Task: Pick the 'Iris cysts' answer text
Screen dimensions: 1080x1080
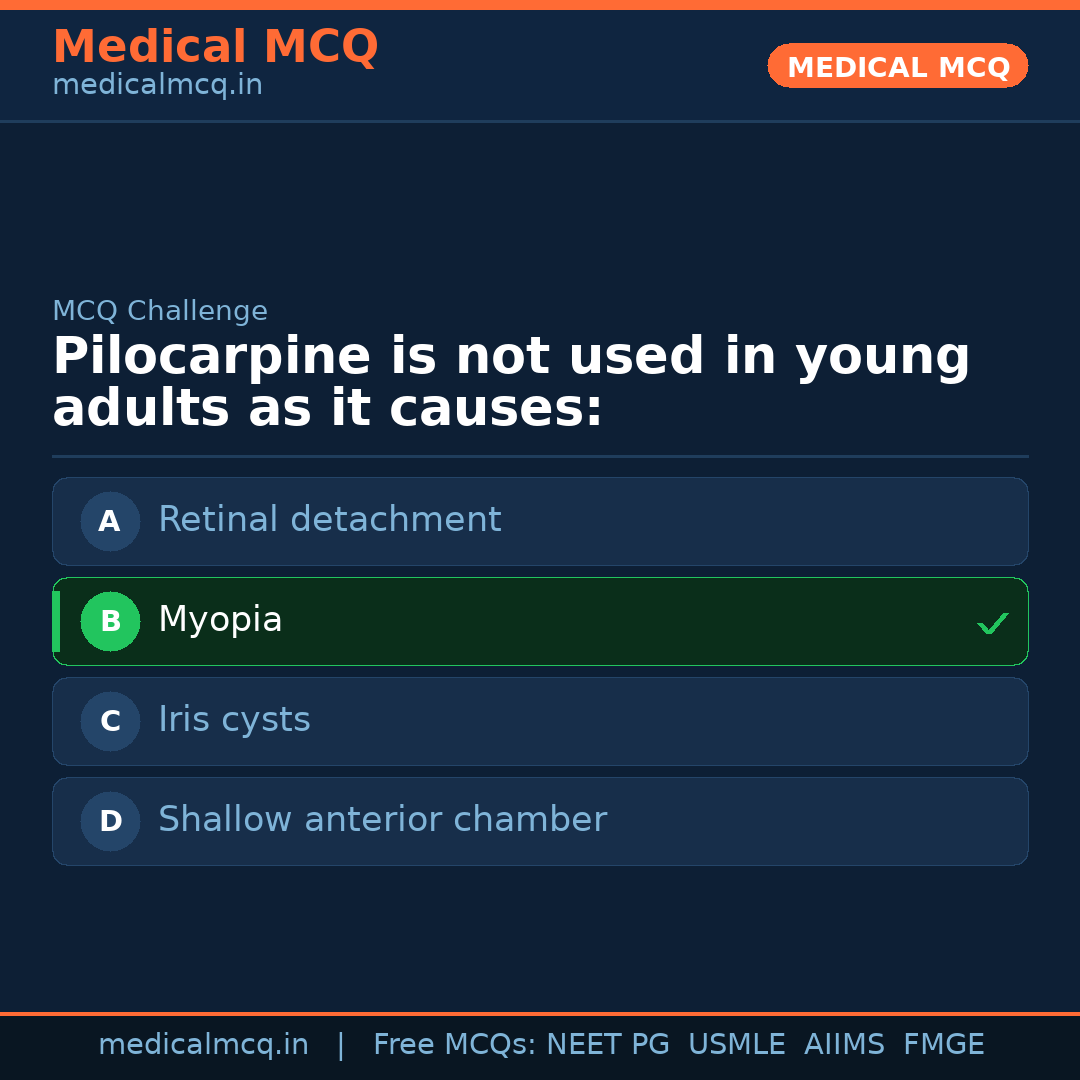Action: (234, 720)
